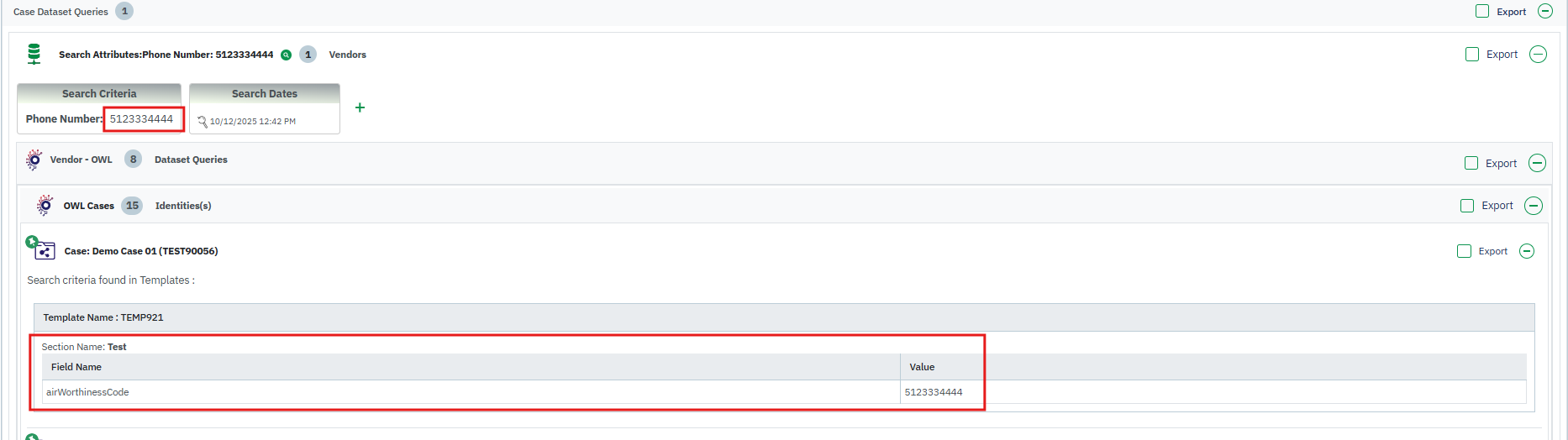The image size is (1568, 440).
Task: Enable Export checkbox for Vendor - OWL
Action: [x=1471, y=163]
